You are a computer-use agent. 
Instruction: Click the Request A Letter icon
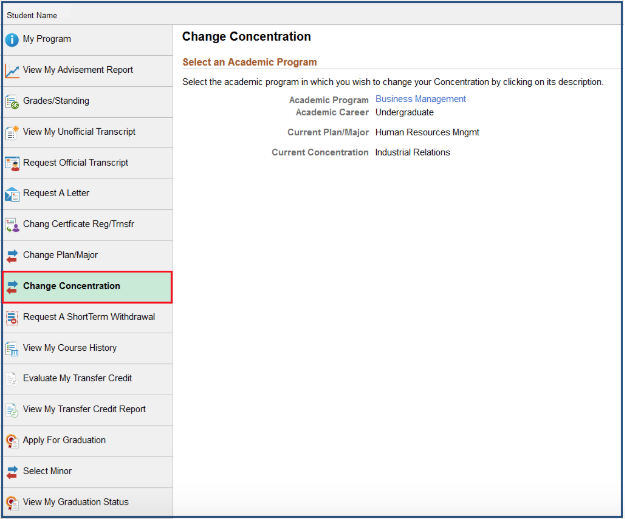(x=13, y=194)
